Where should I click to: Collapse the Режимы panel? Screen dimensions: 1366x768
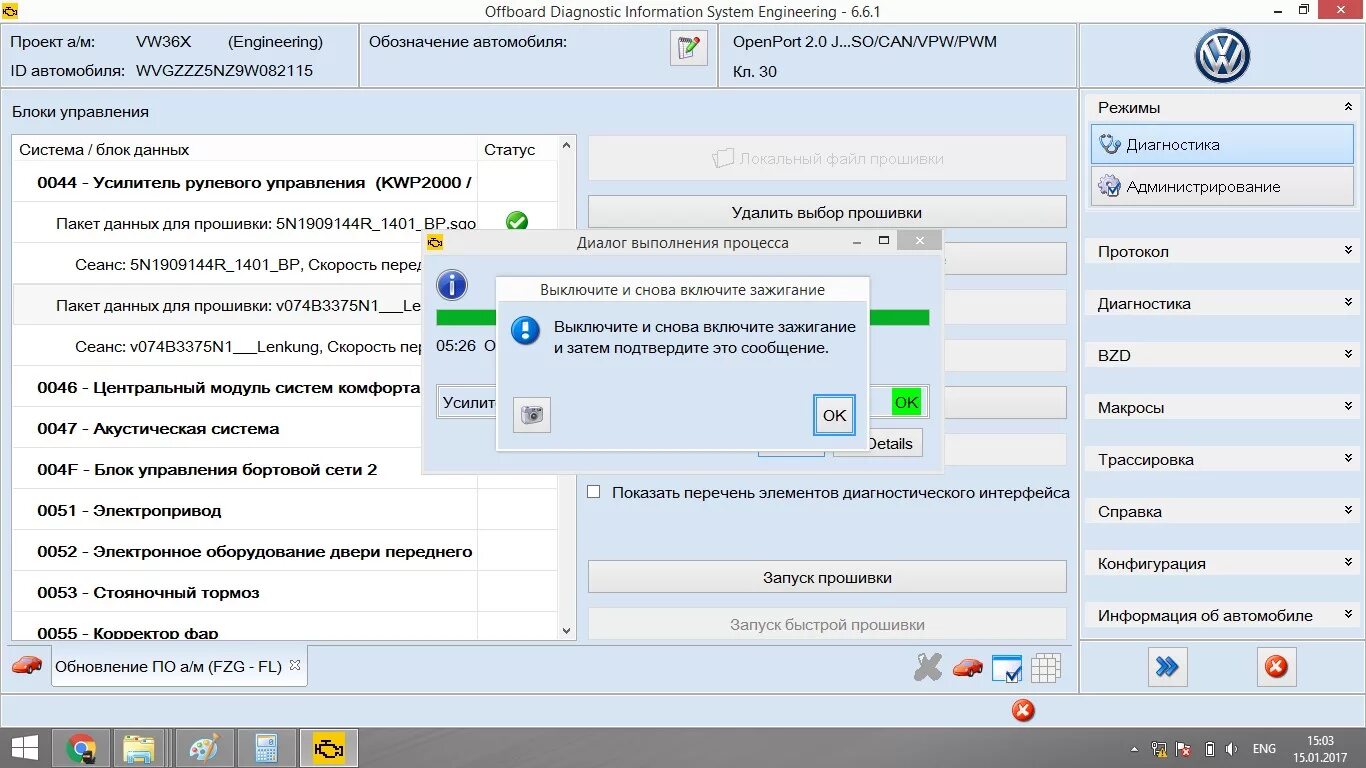[x=1348, y=107]
